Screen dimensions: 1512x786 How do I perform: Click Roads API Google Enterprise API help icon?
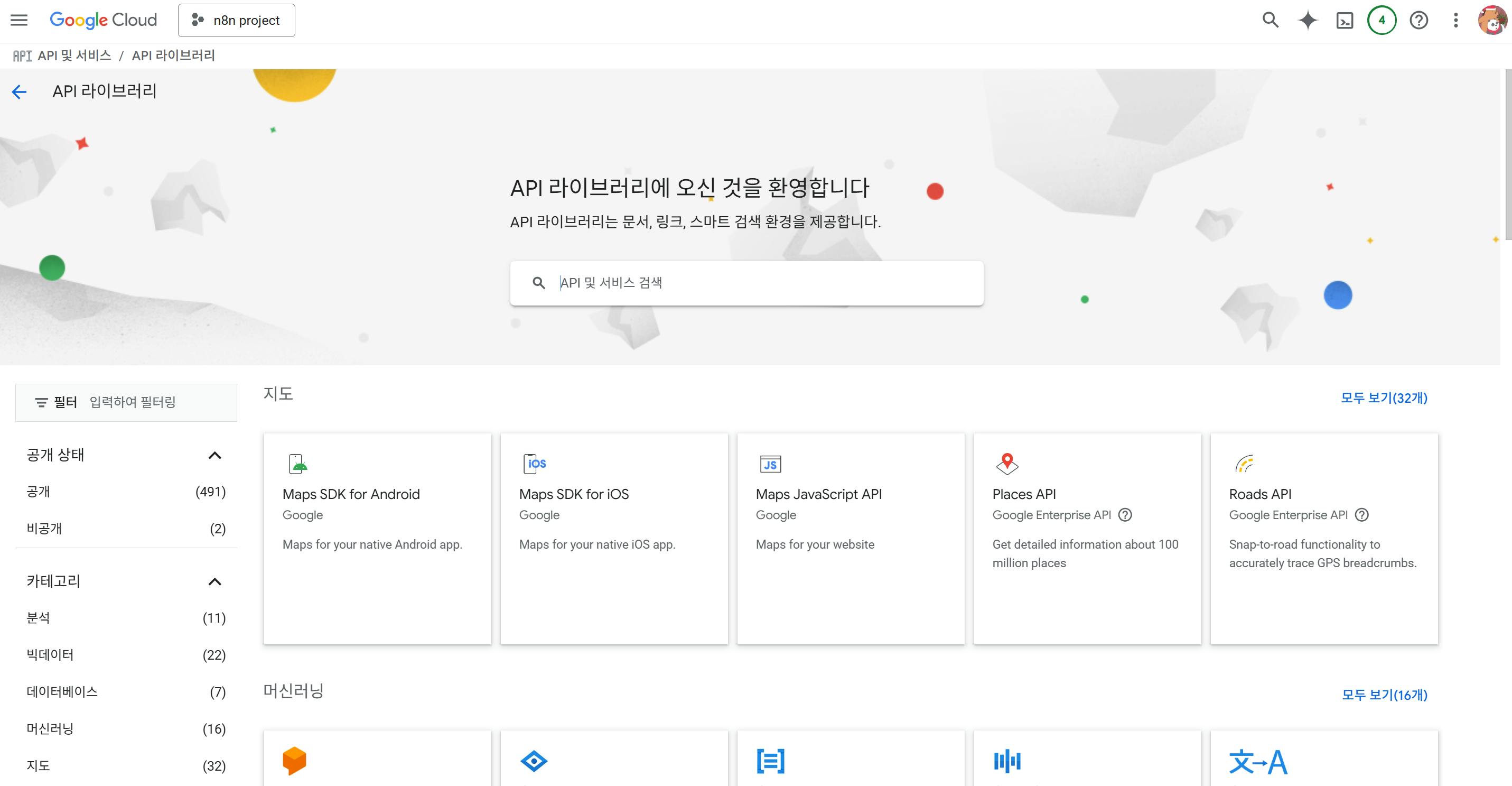click(x=1362, y=515)
